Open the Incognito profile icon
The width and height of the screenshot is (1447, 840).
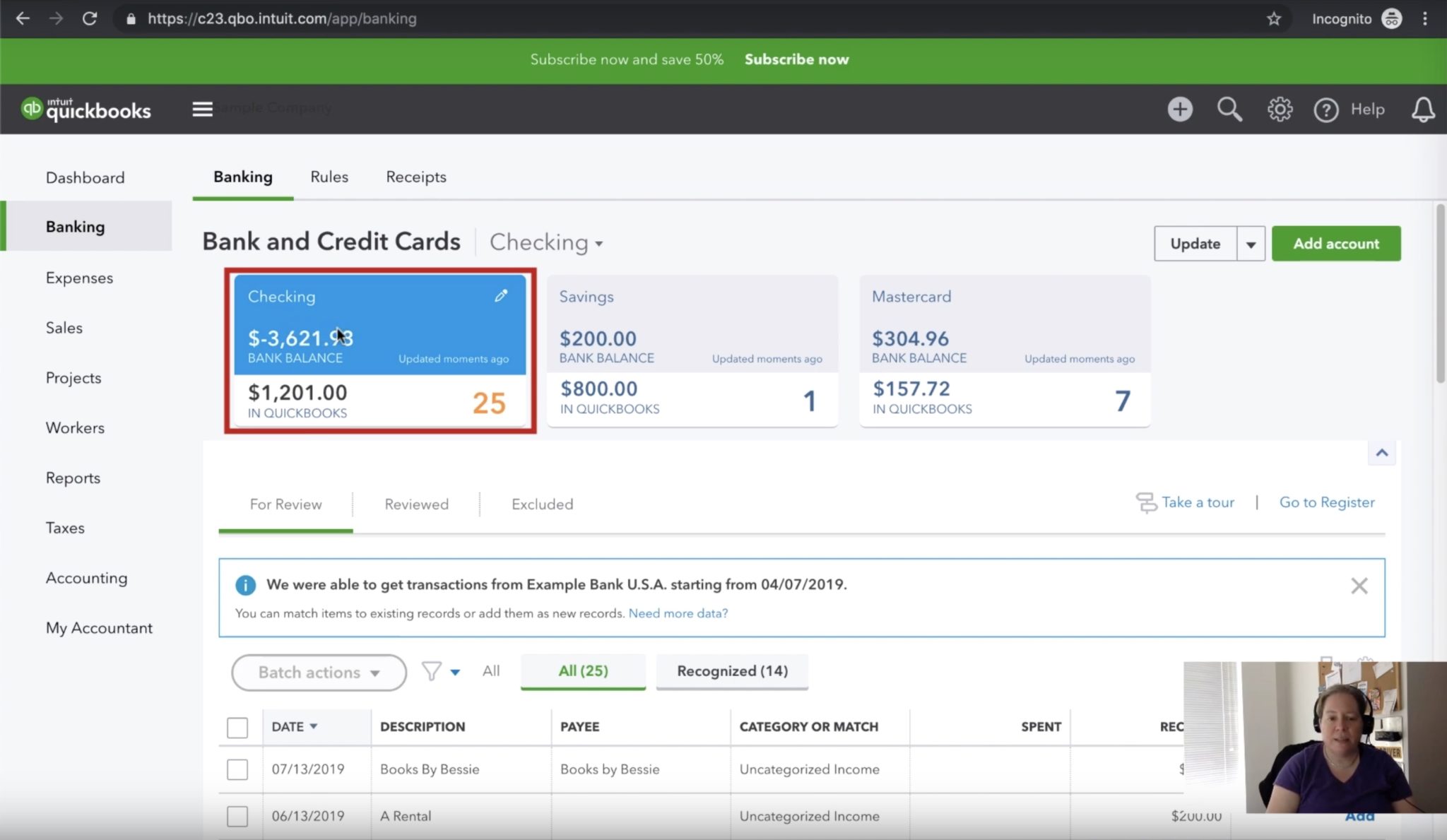coord(1391,18)
